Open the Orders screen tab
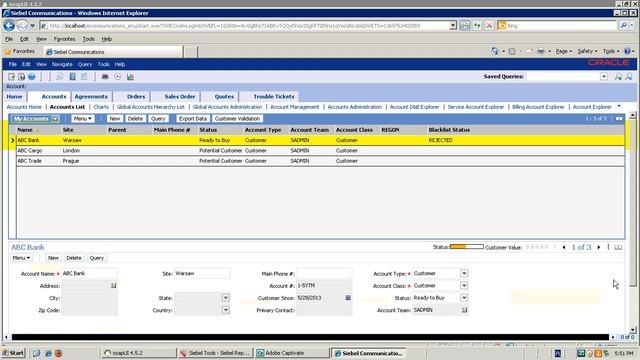This screenshot has width=640, height=360. 136,97
